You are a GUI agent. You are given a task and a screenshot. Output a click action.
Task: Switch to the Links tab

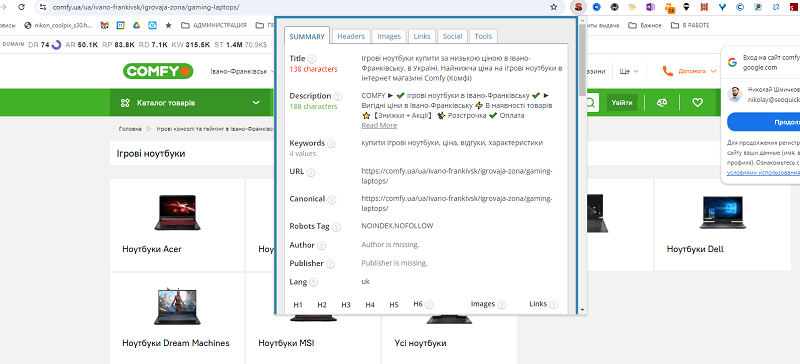pyautogui.click(x=422, y=36)
